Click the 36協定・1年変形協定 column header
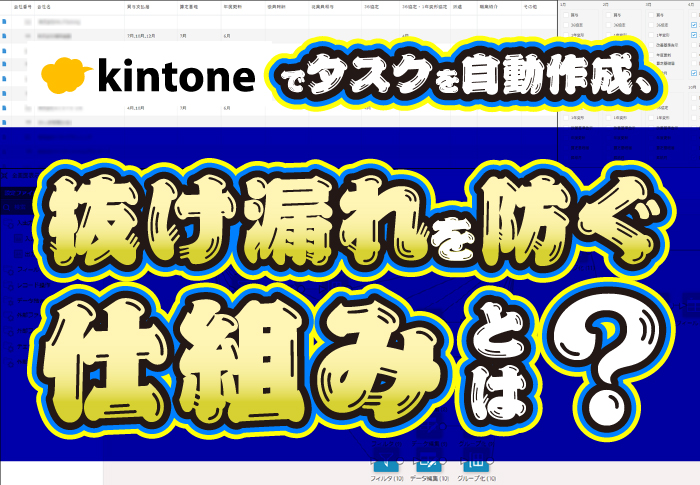The height and width of the screenshot is (485, 700). tap(424, 7)
